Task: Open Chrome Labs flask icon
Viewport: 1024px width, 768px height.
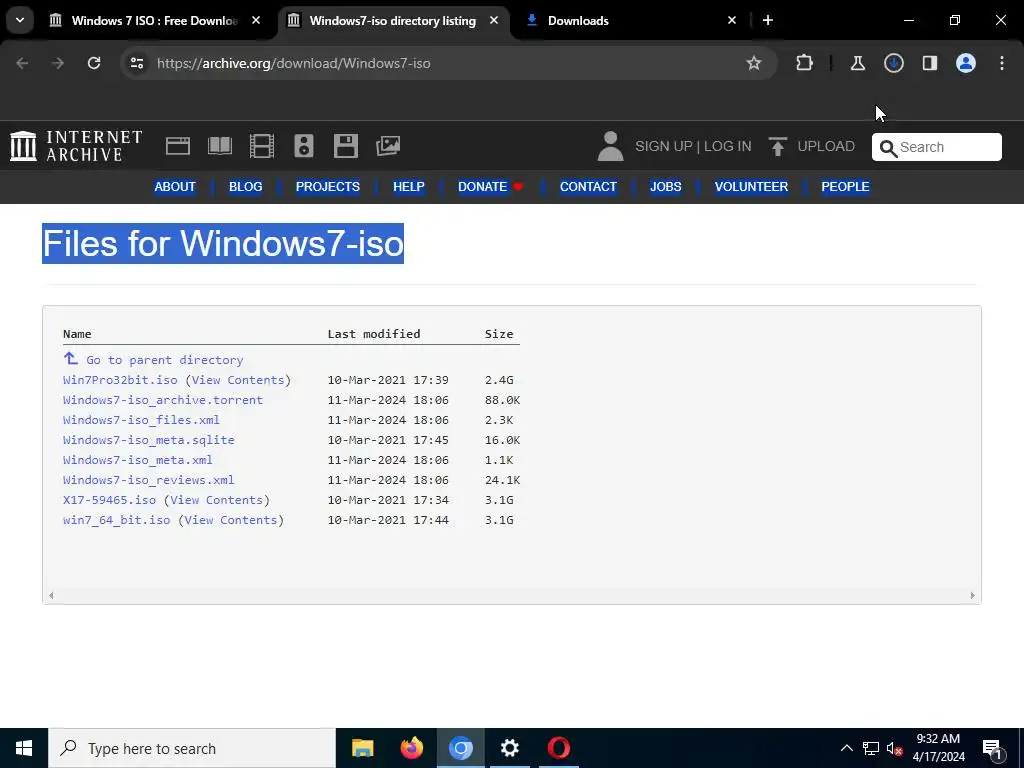Action: click(x=857, y=63)
